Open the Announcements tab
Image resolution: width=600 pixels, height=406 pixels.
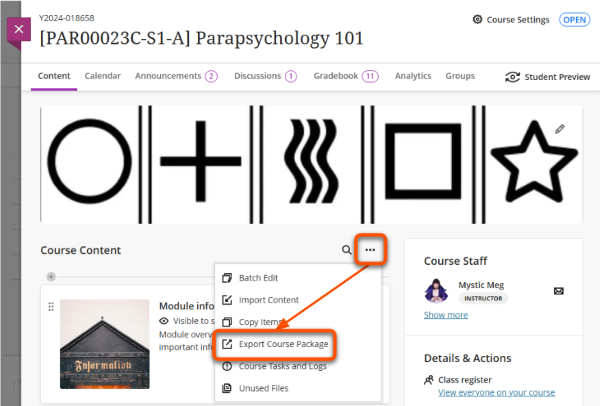[175, 76]
